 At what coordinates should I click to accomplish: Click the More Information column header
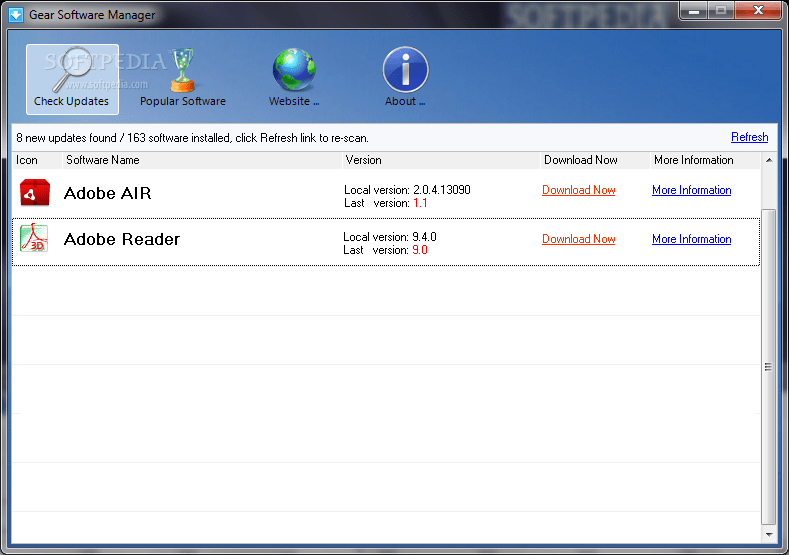click(x=705, y=160)
